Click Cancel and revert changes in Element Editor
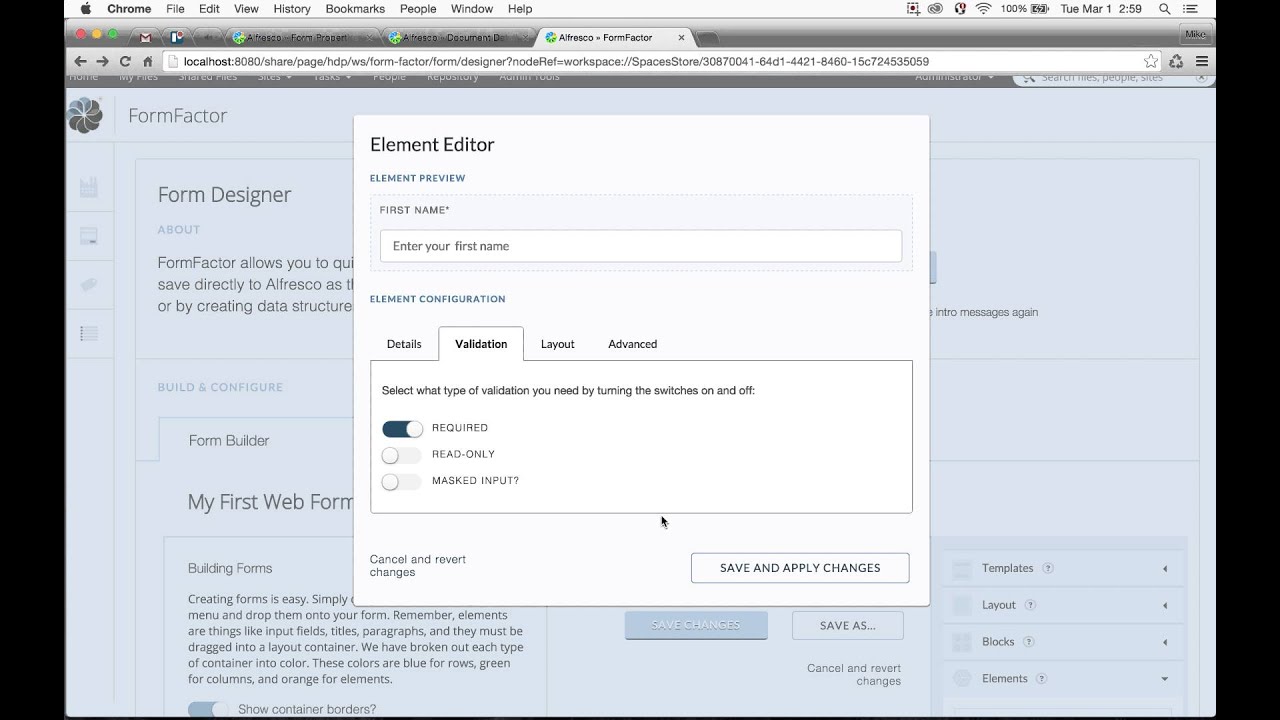 pyautogui.click(x=418, y=566)
